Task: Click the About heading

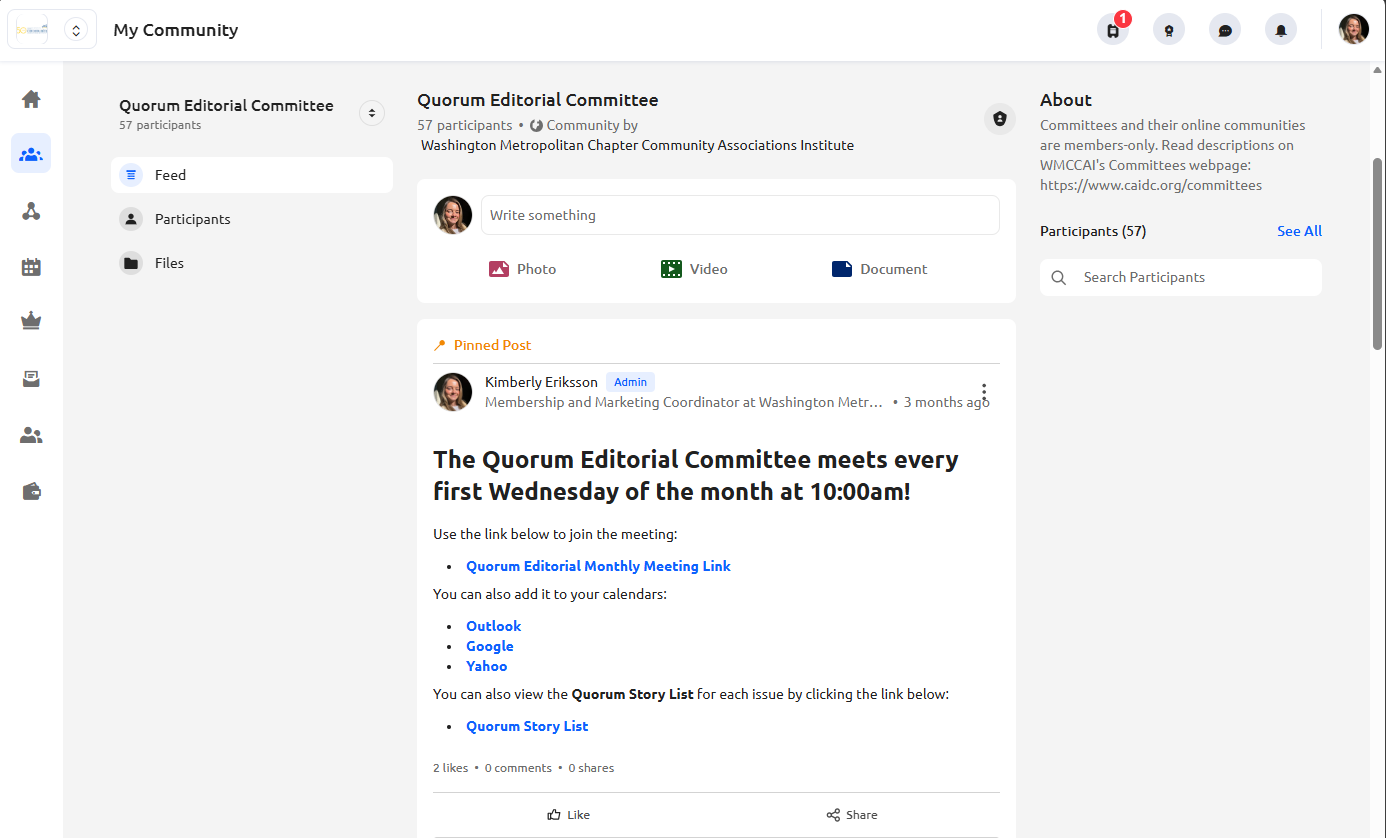Action: (x=1066, y=100)
